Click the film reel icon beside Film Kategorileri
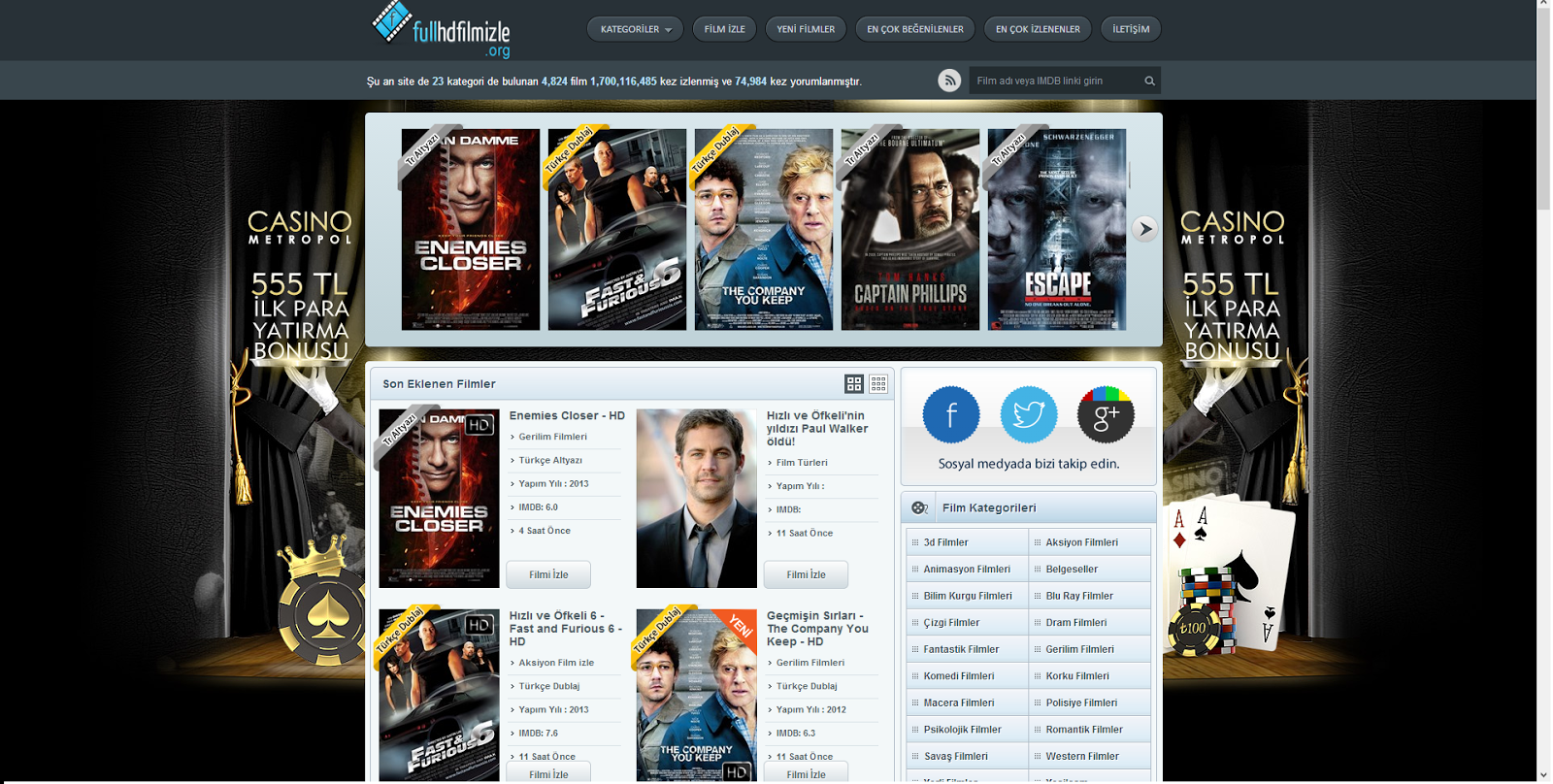The height and width of the screenshot is (784, 1553). pyautogui.click(x=920, y=507)
